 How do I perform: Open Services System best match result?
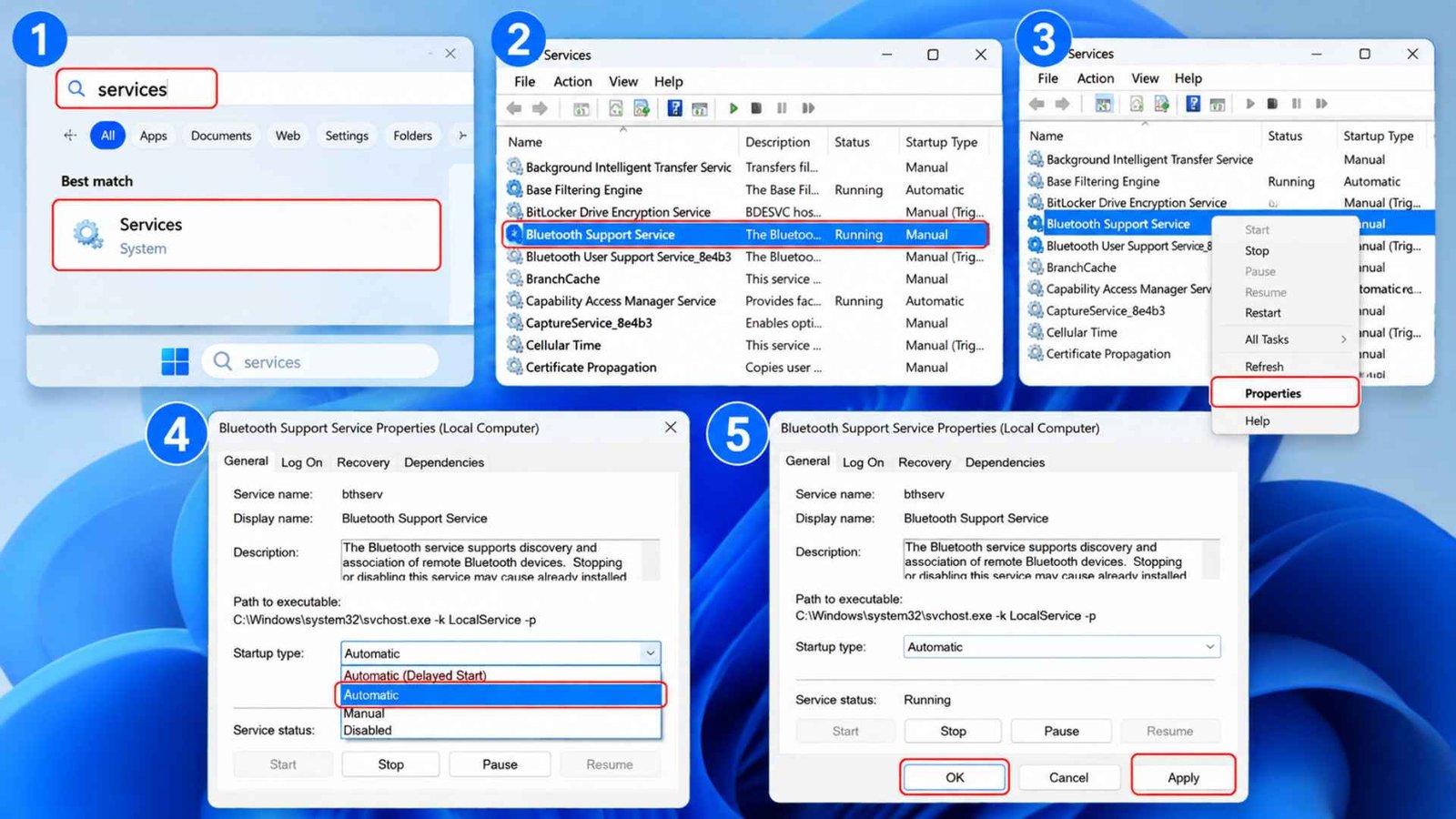pos(247,236)
